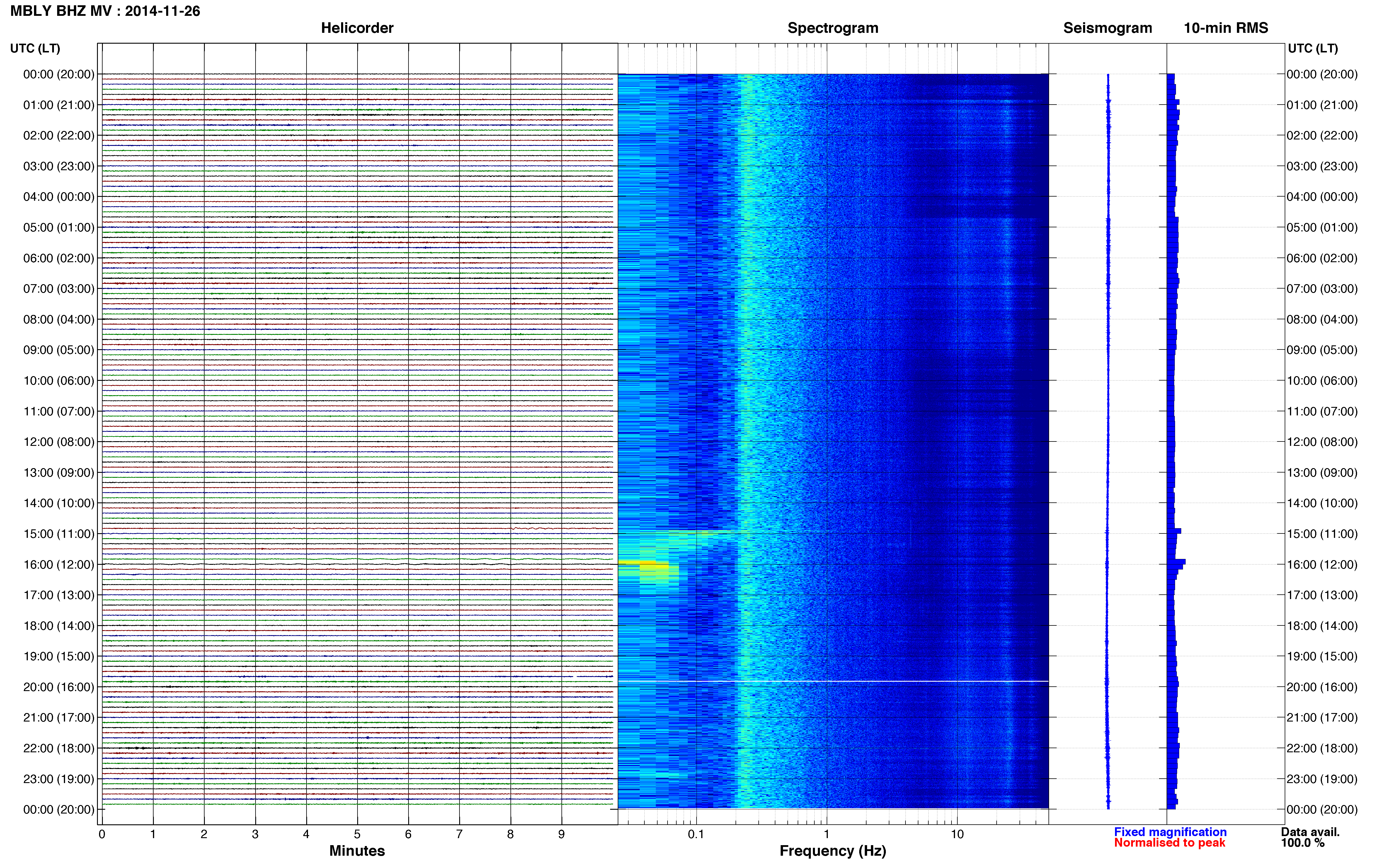The height and width of the screenshot is (868, 1389).
Task: Select the left time label '02:00 (22:00)'
Action: pyautogui.click(x=59, y=135)
